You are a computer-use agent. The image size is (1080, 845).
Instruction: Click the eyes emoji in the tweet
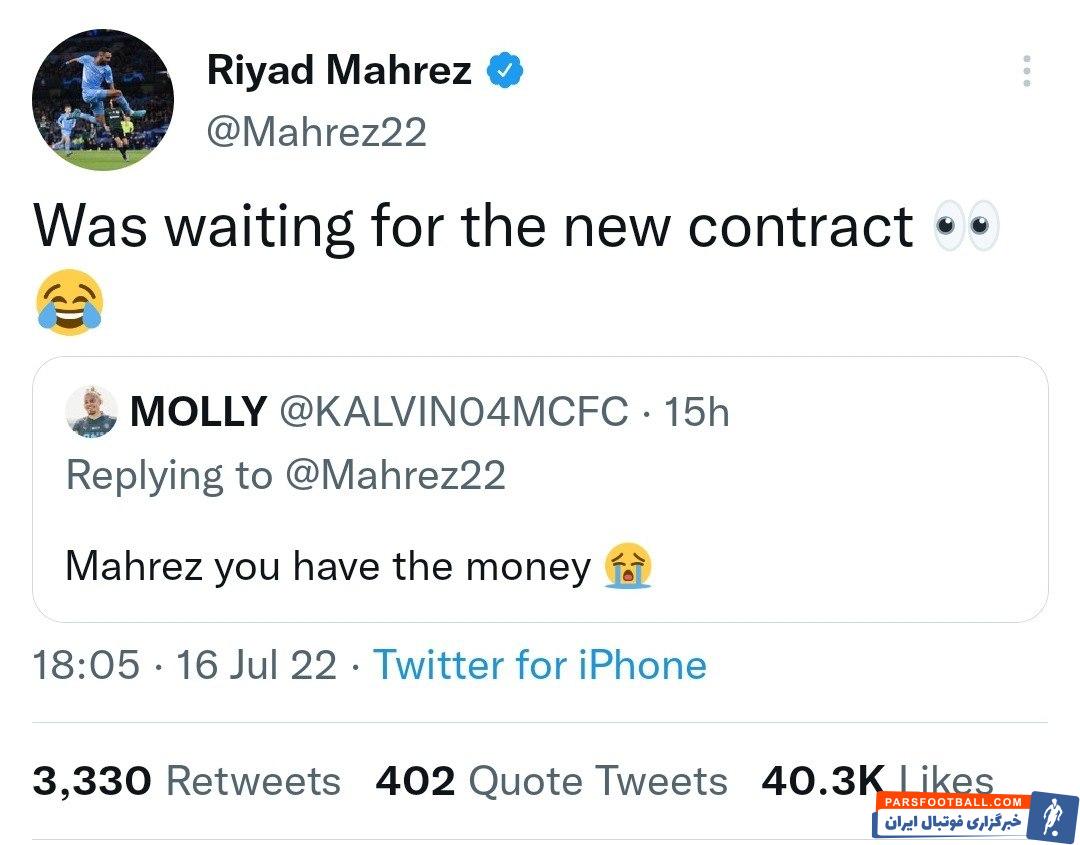coord(965,228)
